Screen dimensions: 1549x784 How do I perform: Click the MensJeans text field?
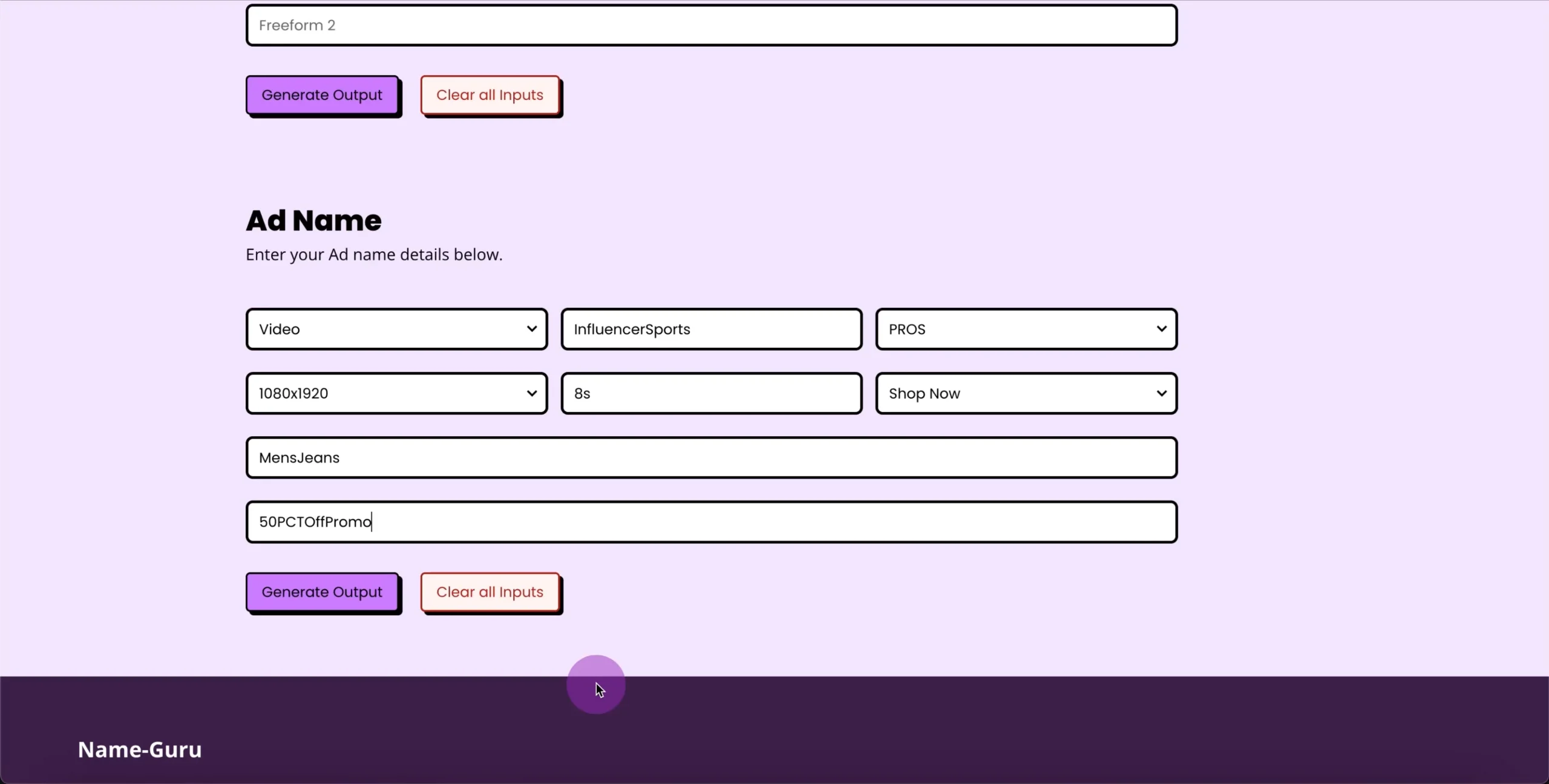coord(711,458)
